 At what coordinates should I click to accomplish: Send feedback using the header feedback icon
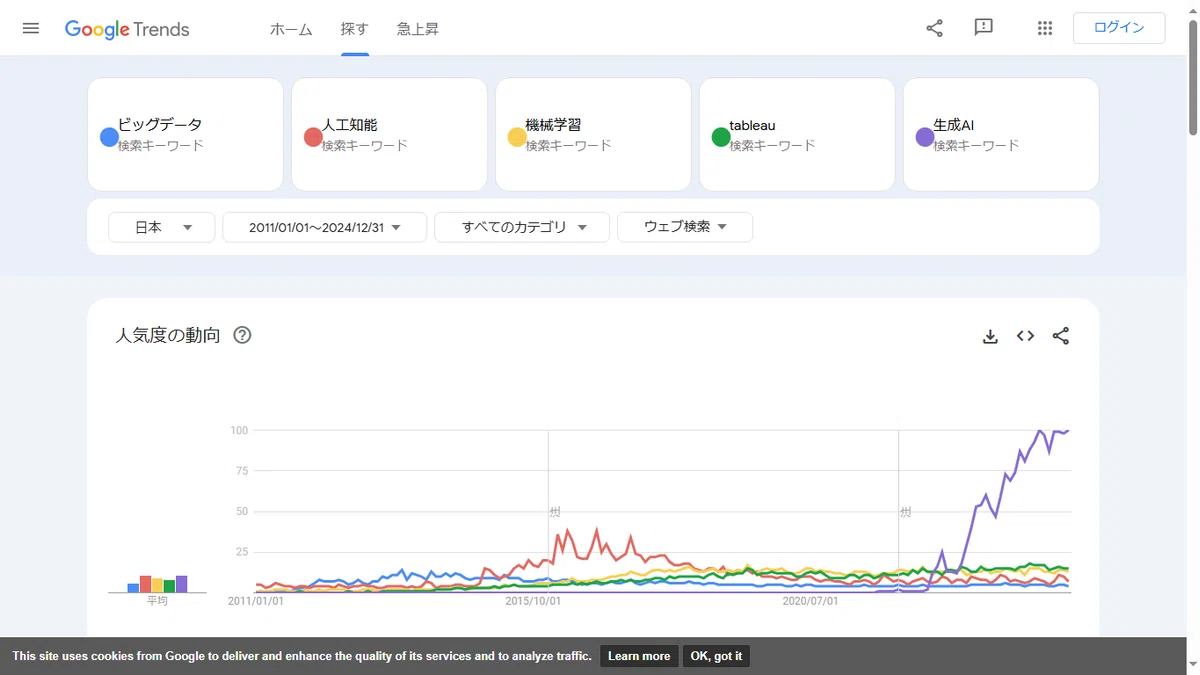(983, 28)
